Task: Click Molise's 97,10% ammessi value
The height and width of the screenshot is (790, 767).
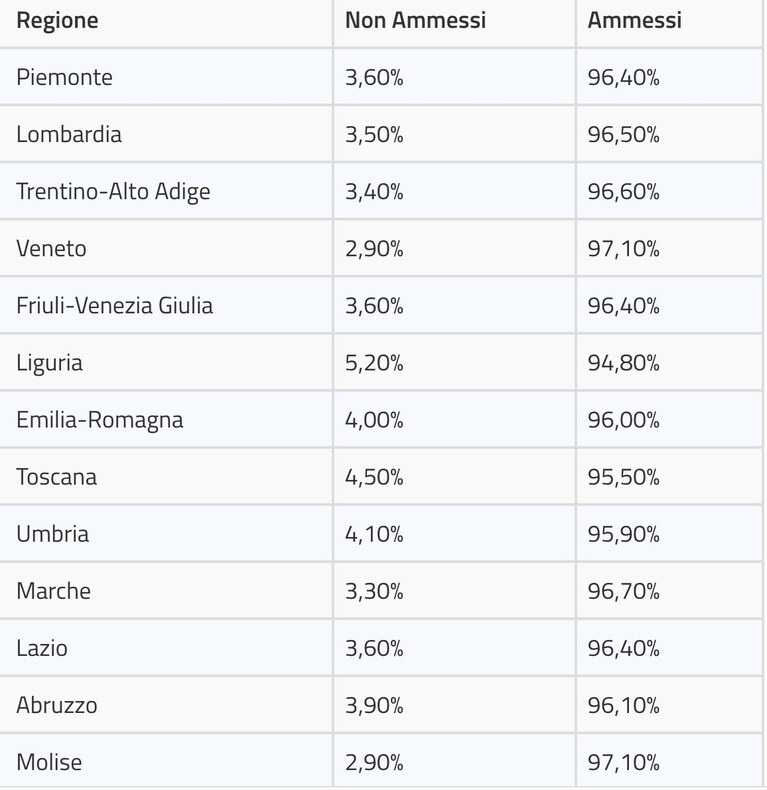Action: click(x=623, y=762)
